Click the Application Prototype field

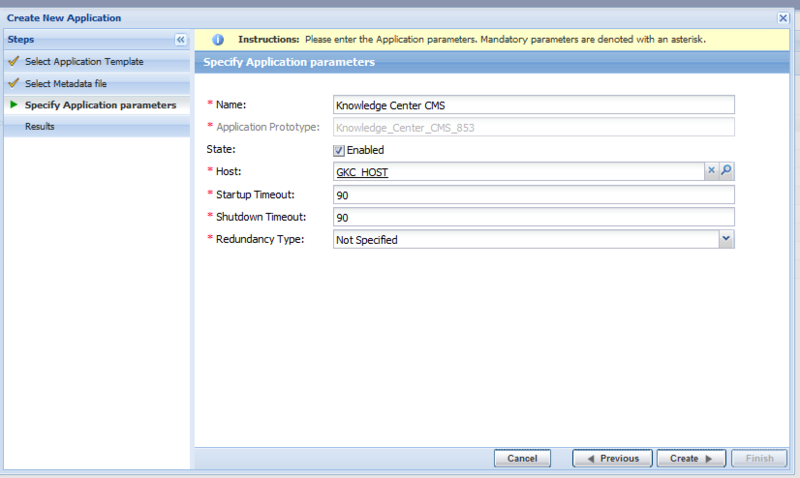(x=534, y=127)
